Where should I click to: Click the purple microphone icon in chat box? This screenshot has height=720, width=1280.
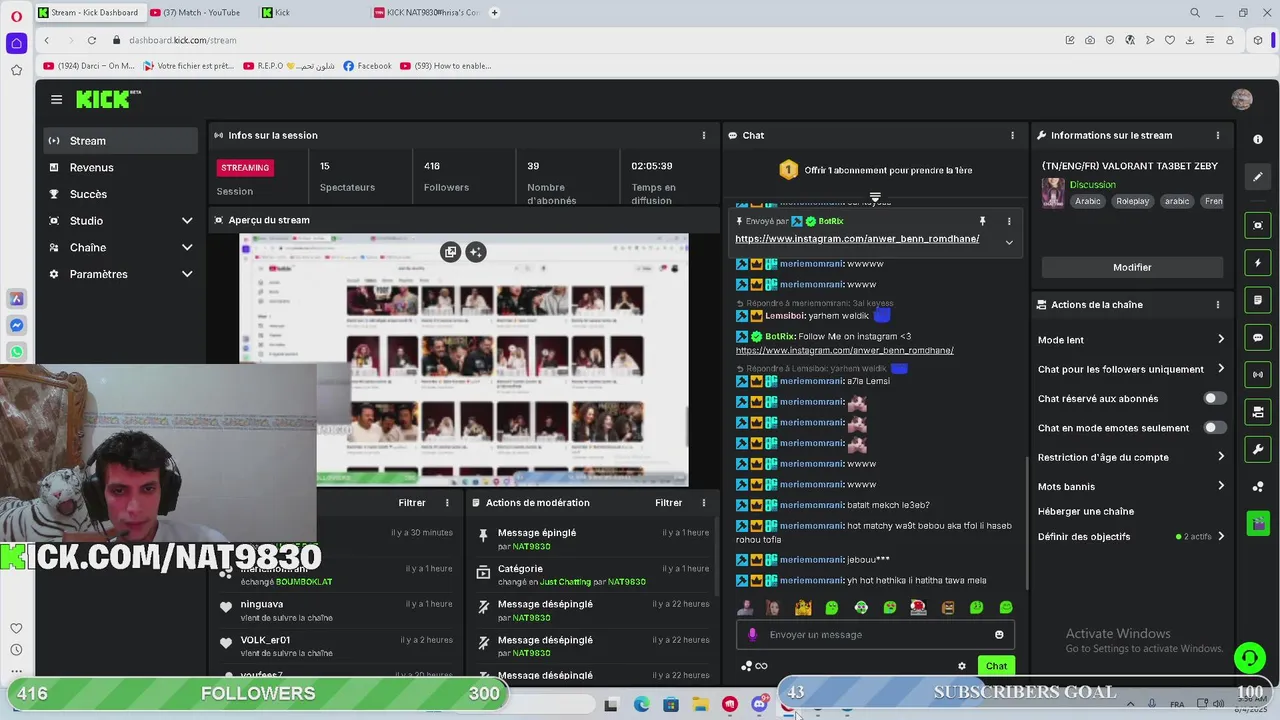752,634
